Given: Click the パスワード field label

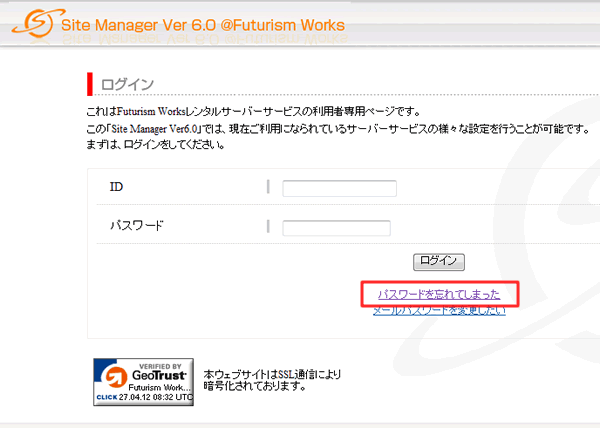Looking at the screenshot, I should click(x=136, y=226).
